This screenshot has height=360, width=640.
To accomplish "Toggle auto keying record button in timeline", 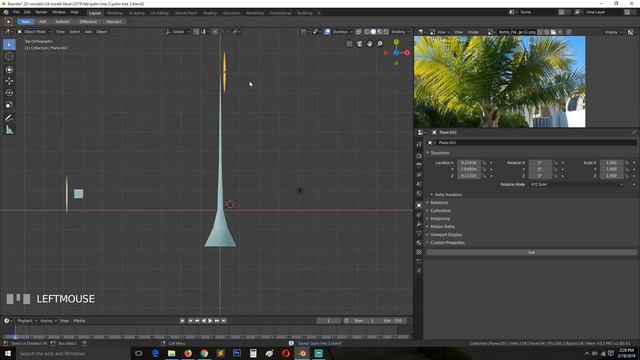I will 182,321.
